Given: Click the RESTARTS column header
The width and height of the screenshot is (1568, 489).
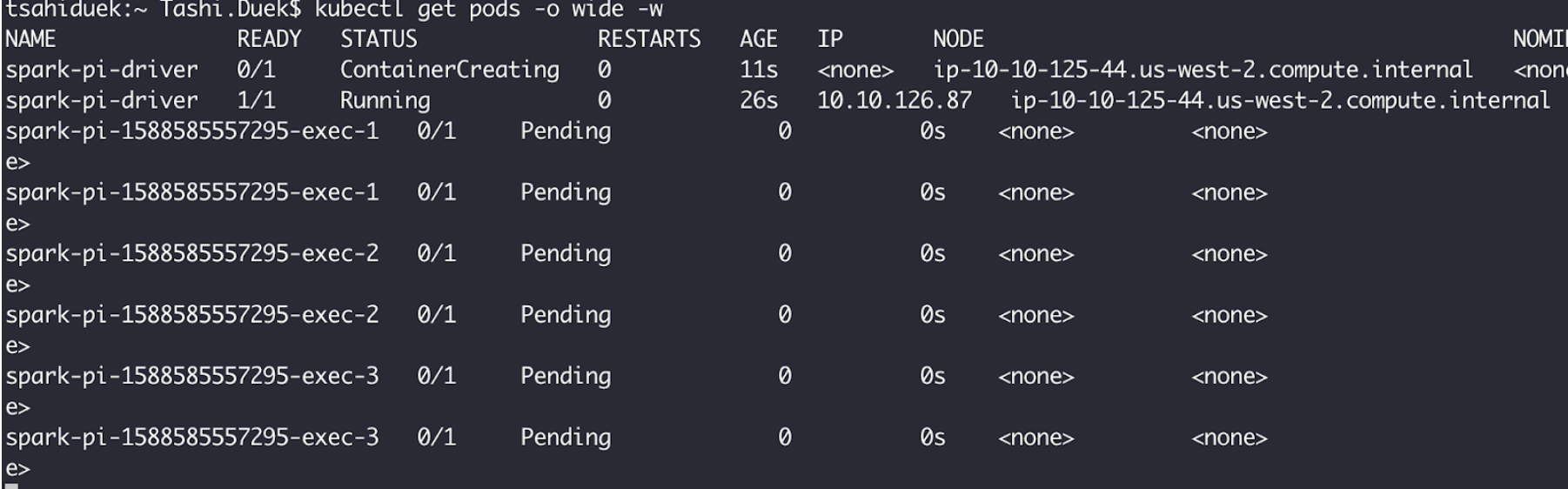Looking at the screenshot, I should (649, 39).
